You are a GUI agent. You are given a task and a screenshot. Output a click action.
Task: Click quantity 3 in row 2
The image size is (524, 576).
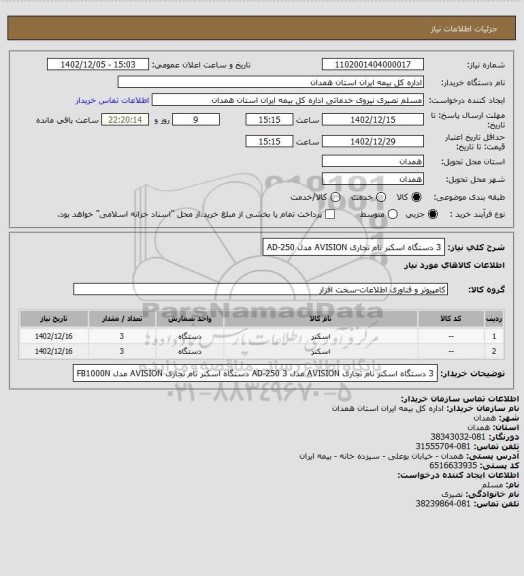tap(122, 352)
